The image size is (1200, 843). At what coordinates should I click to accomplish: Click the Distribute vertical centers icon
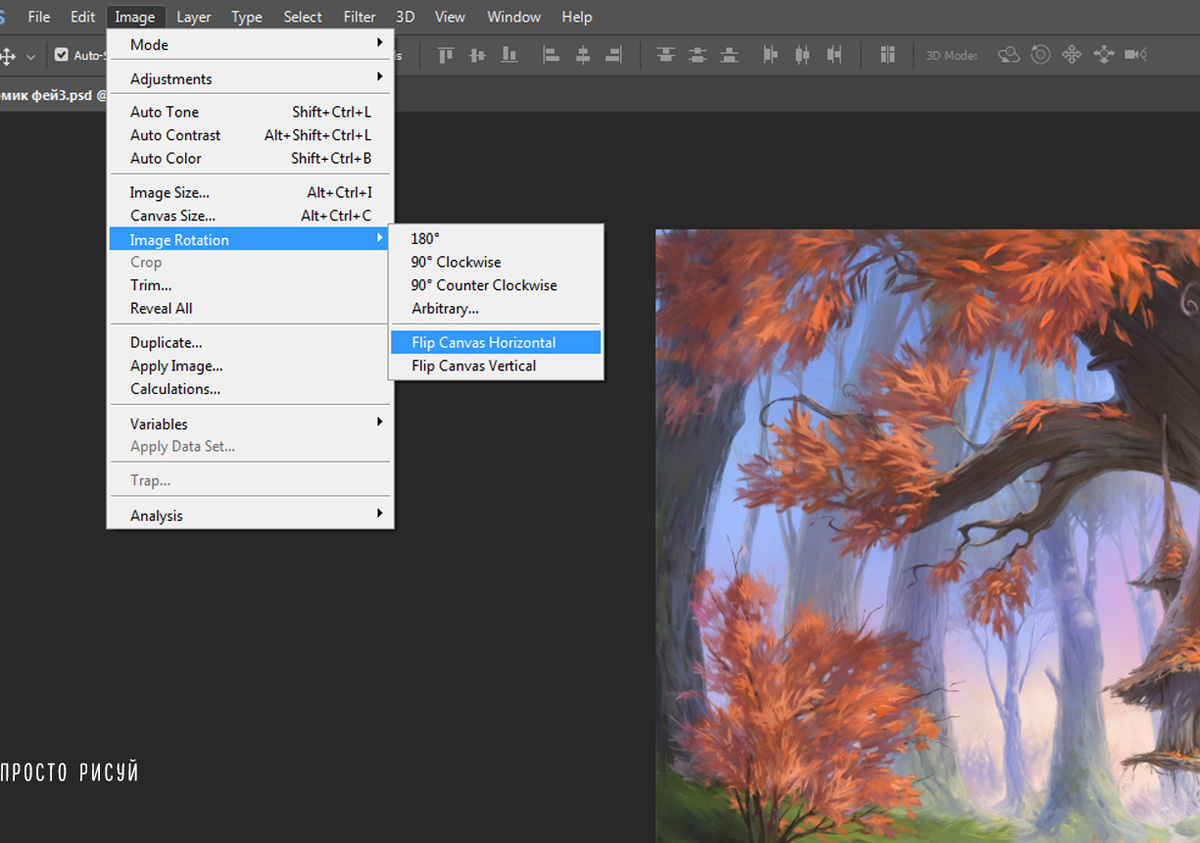pyautogui.click(x=698, y=55)
